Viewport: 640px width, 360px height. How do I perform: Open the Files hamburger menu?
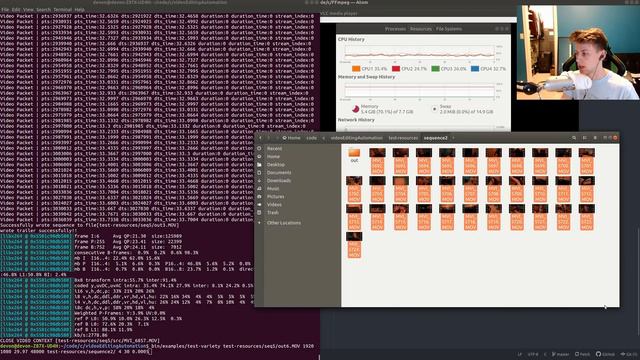pyautogui.click(x=595, y=138)
